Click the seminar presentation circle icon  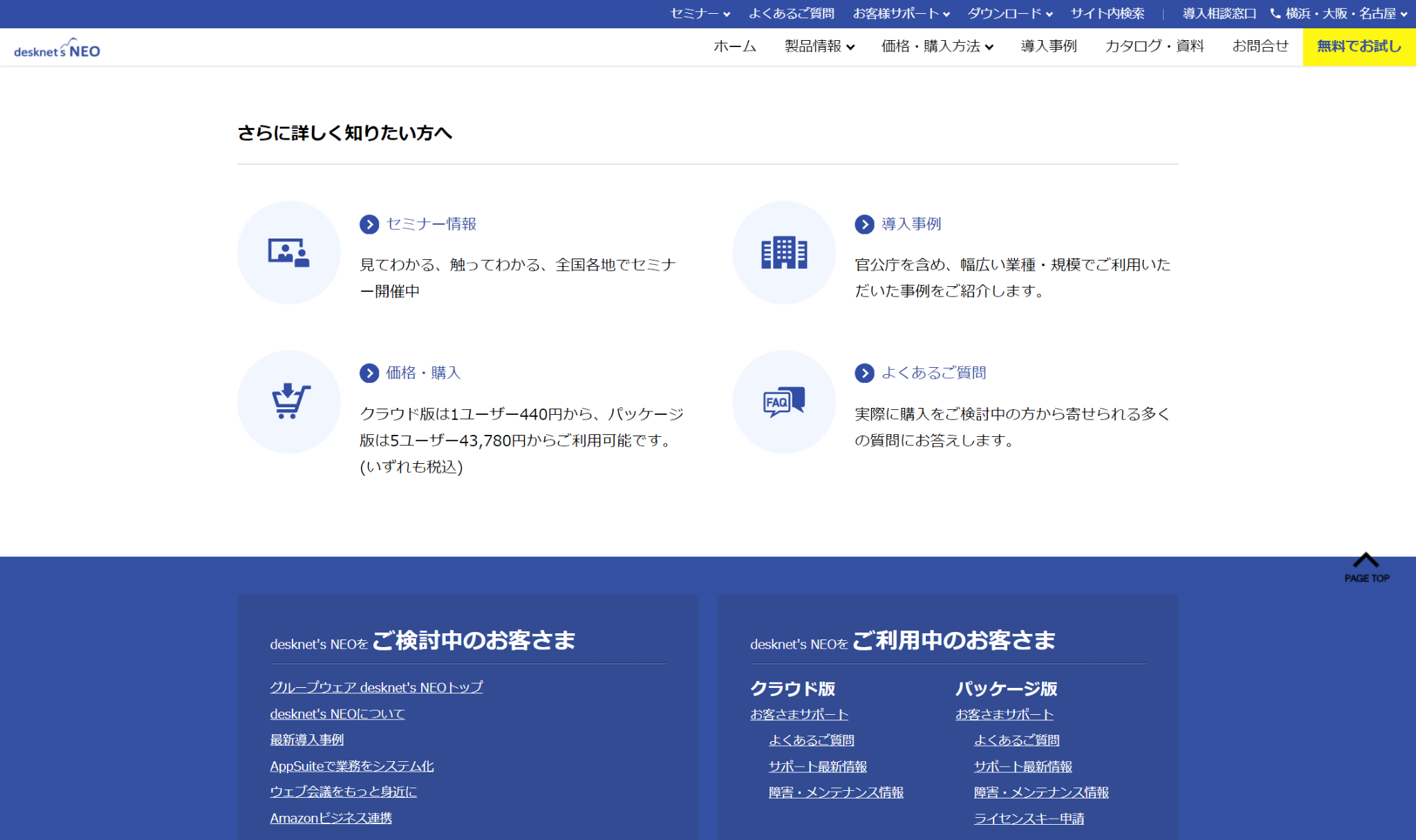pos(289,252)
